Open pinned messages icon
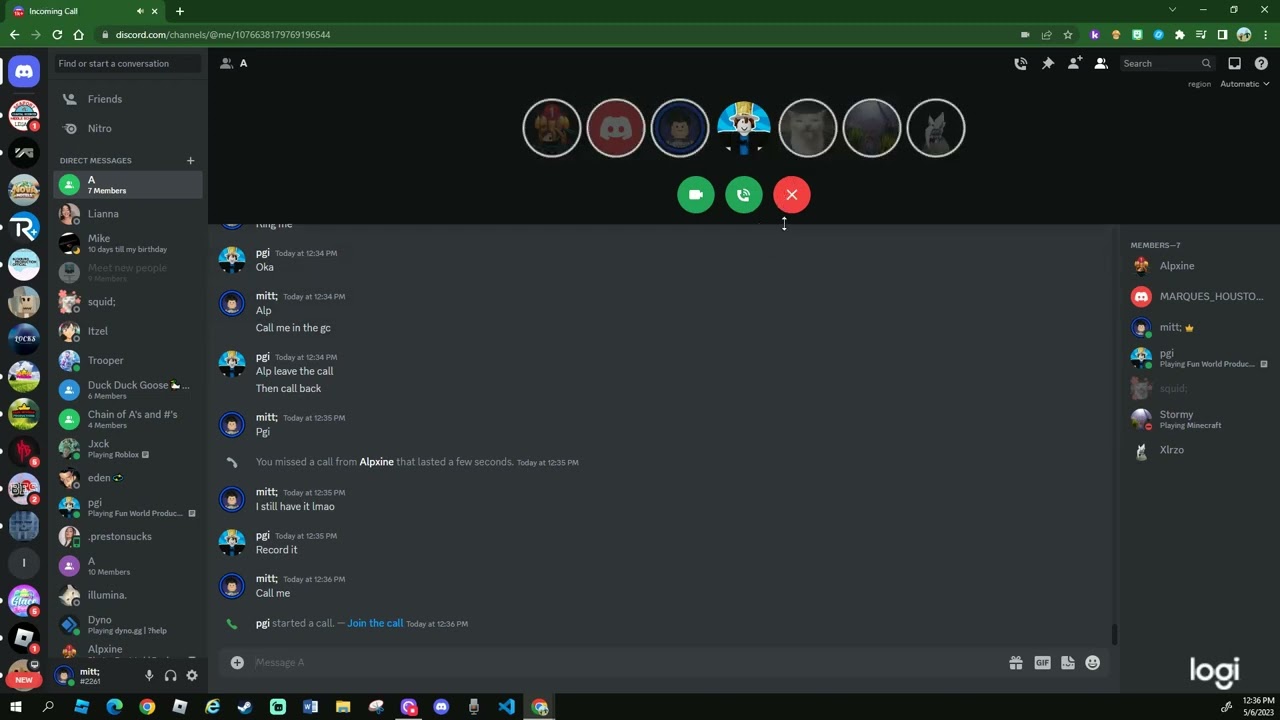The height and width of the screenshot is (720, 1280). 1047,63
